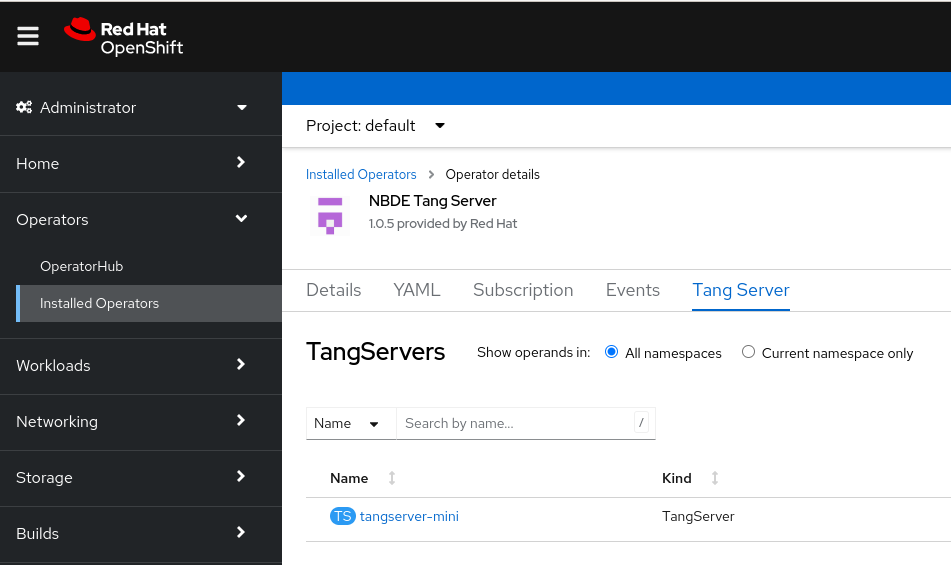
Task: Switch to the YAML tab
Action: [416, 290]
